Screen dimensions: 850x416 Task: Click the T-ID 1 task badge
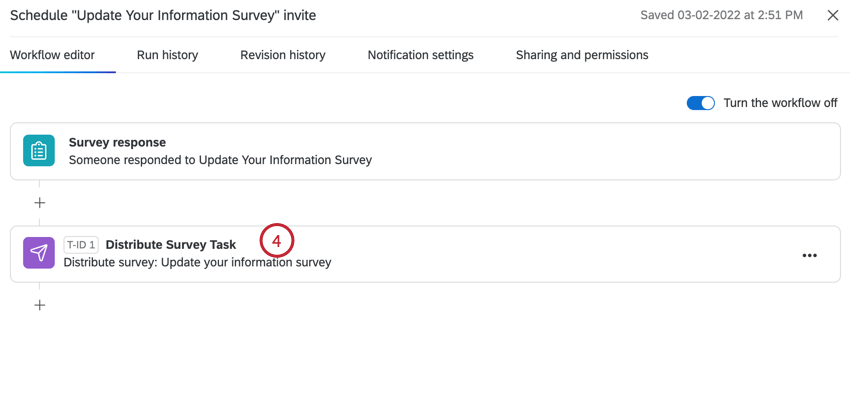[x=81, y=245]
